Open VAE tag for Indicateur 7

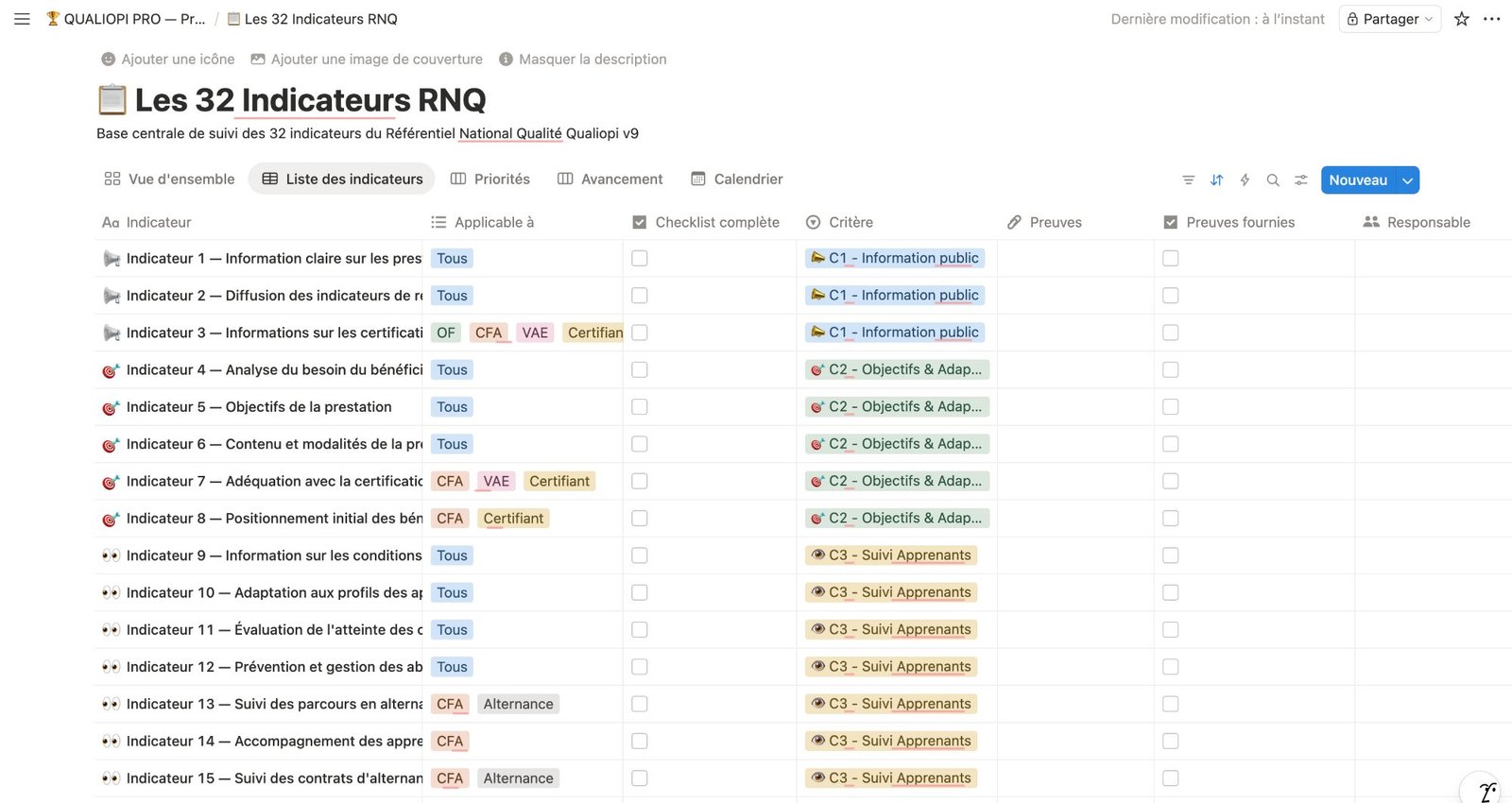point(496,481)
